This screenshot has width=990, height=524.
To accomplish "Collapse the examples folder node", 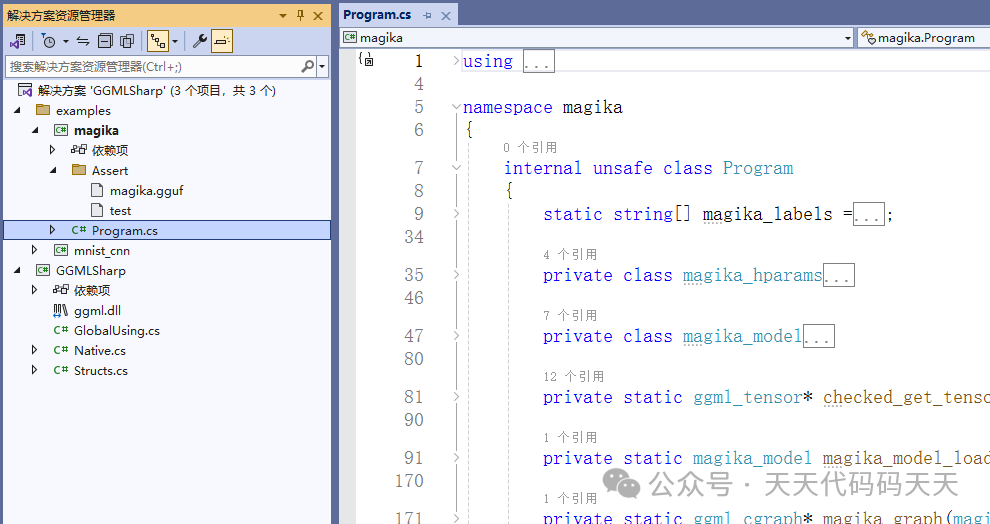I will 17,110.
